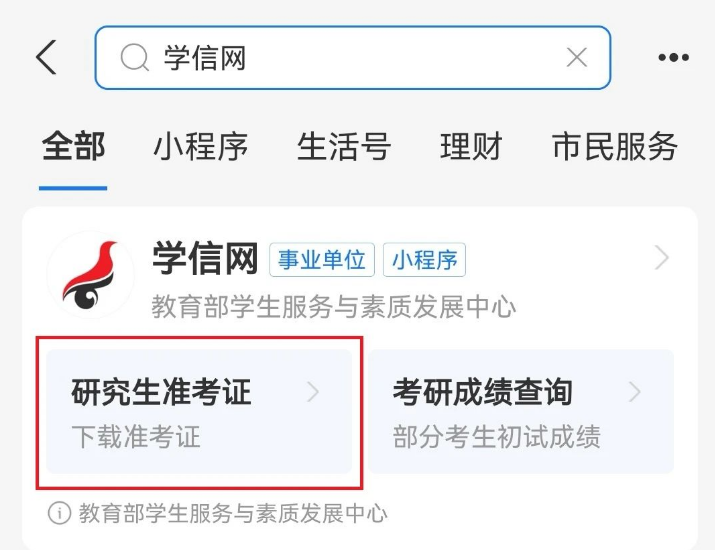Click the 小程序 tag badge
This screenshot has width=715, height=550.
[425, 260]
